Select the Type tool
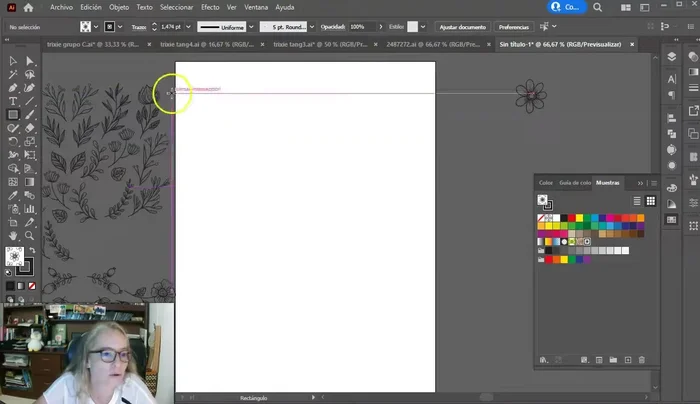Screen dimensions: 700x404 13,101
